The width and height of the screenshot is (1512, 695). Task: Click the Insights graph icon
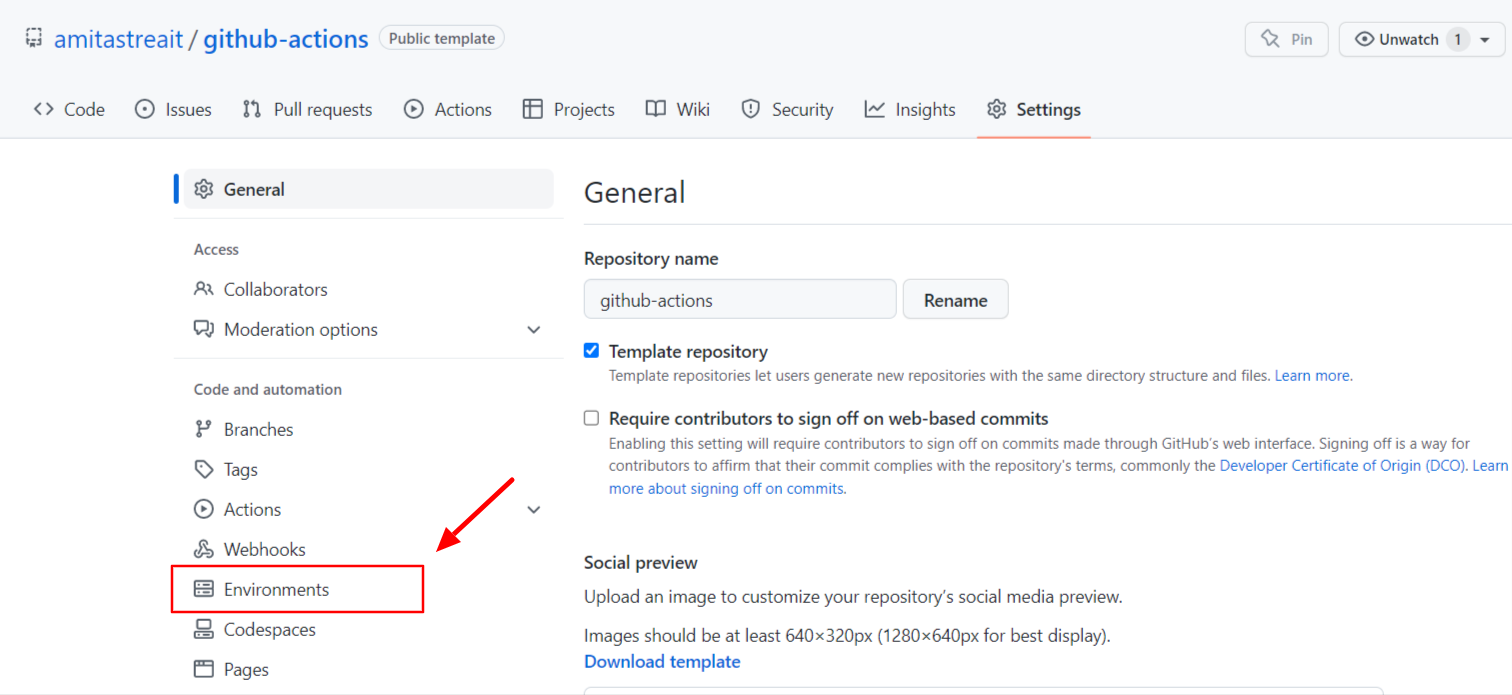click(873, 109)
